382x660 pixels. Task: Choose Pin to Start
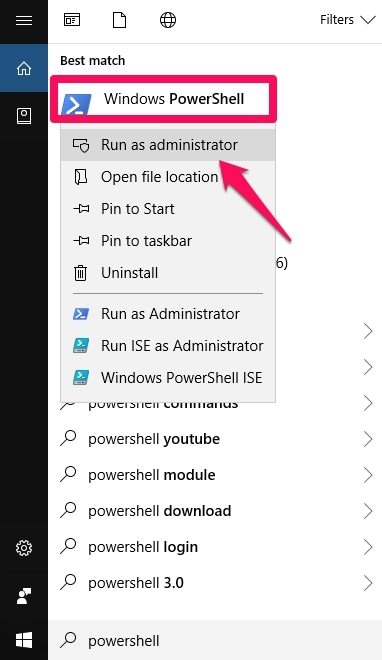pos(168,209)
